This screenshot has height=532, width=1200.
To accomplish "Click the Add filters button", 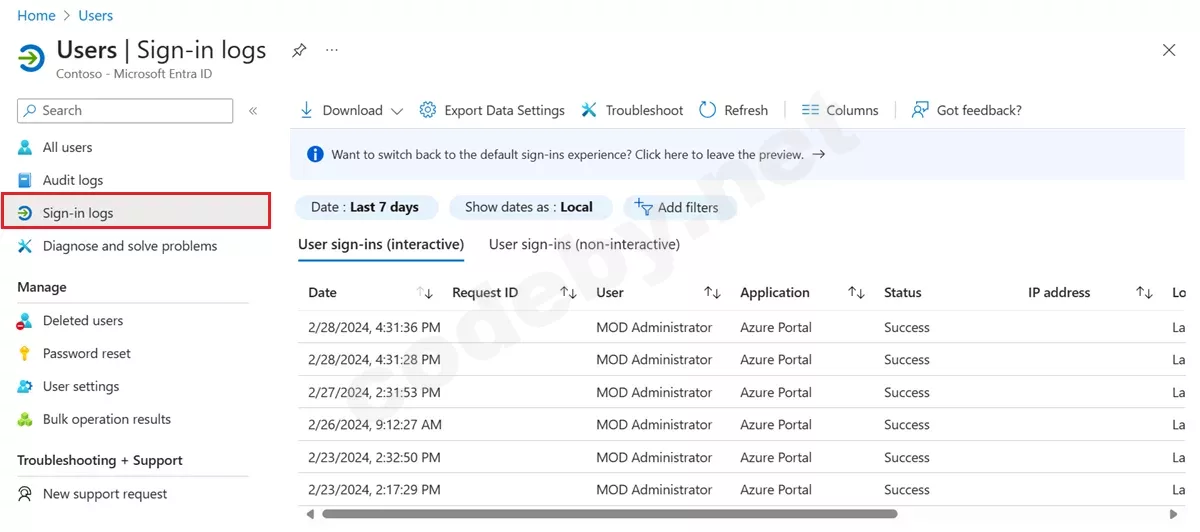I will pyautogui.click(x=677, y=208).
